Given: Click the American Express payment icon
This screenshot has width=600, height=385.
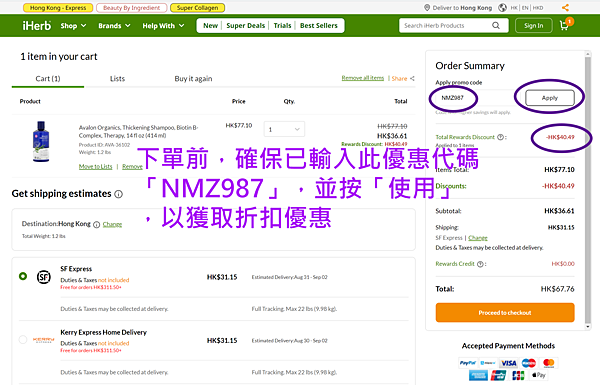Looking at the screenshot, I should [x=478, y=375].
